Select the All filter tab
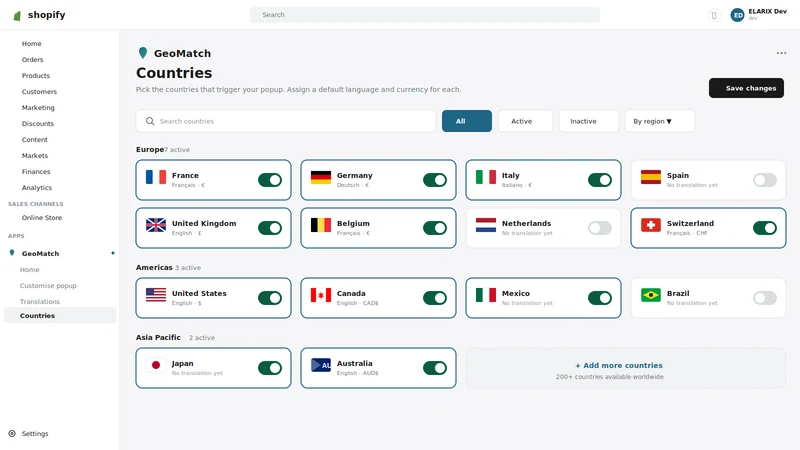Image resolution: width=800 pixels, height=450 pixels. pos(467,121)
